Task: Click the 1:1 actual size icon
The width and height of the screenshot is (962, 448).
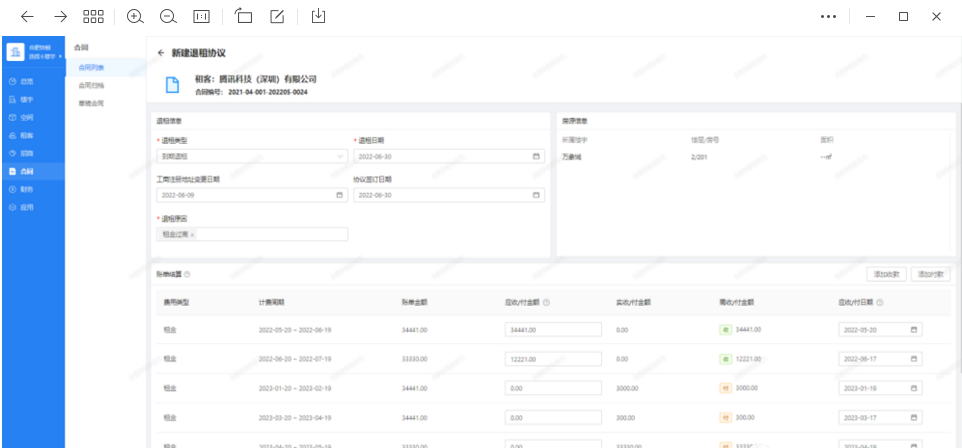Action: click(x=201, y=16)
